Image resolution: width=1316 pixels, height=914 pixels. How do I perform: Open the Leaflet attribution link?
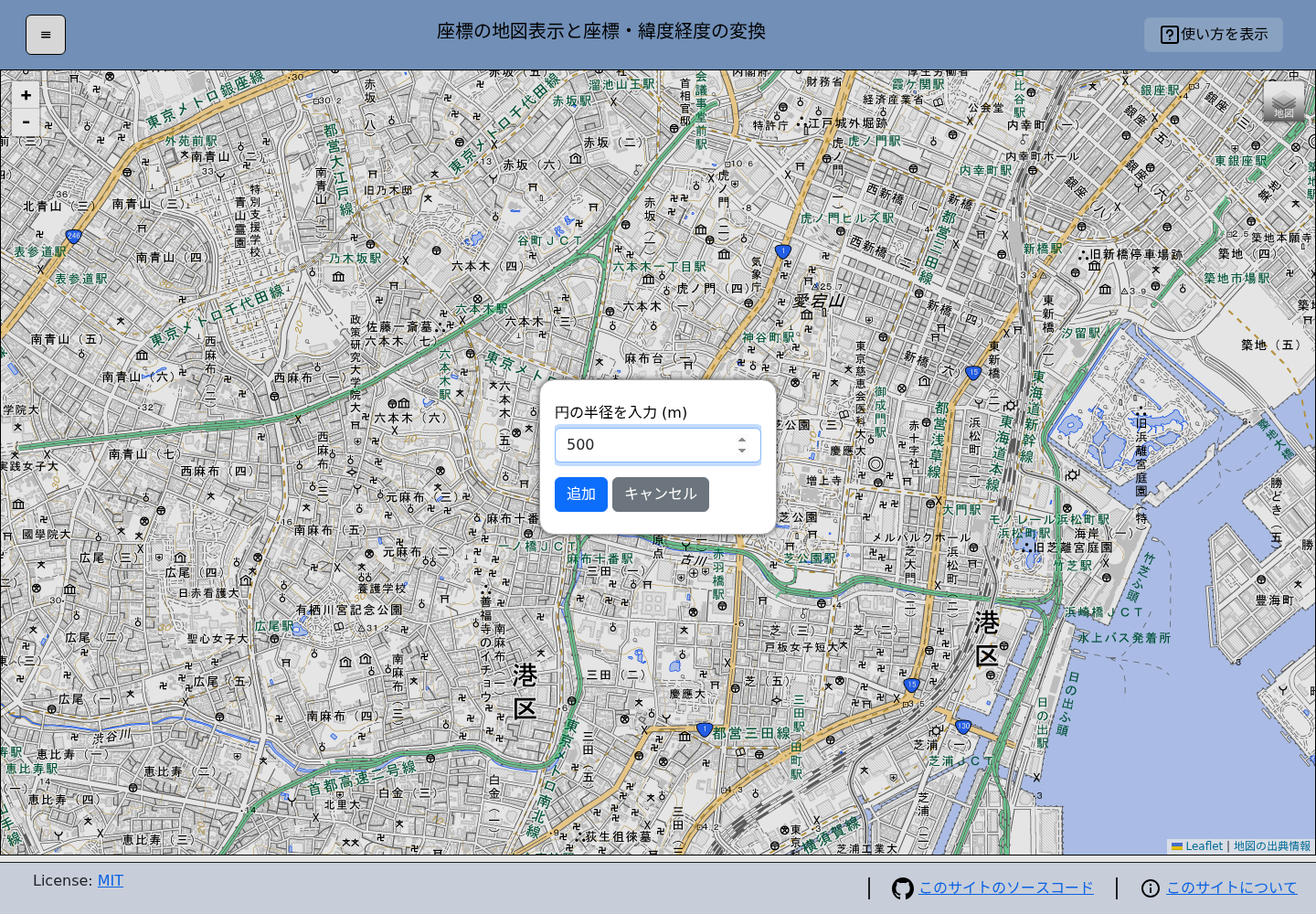[1197, 846]
